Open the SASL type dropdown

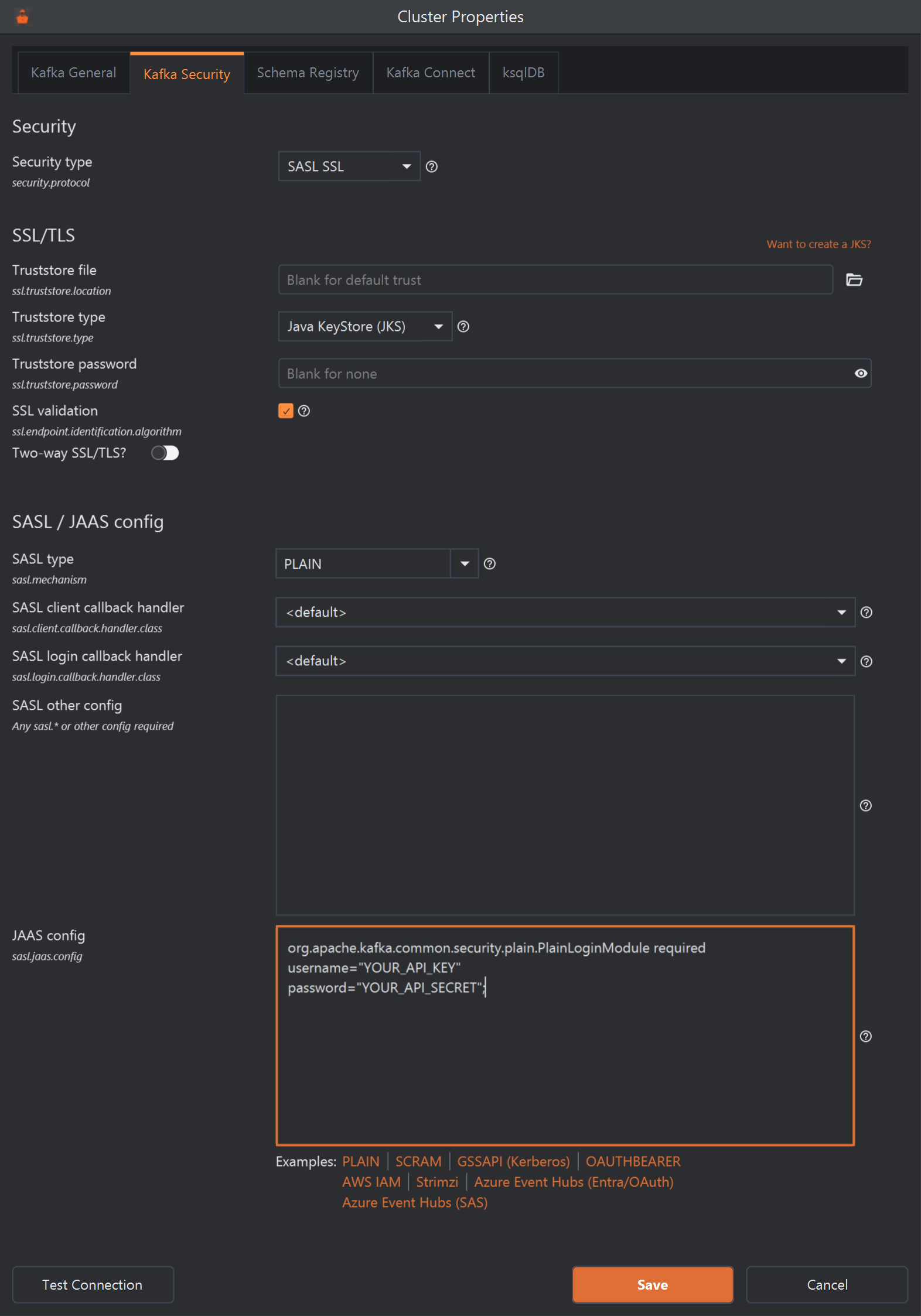[377, 564]
